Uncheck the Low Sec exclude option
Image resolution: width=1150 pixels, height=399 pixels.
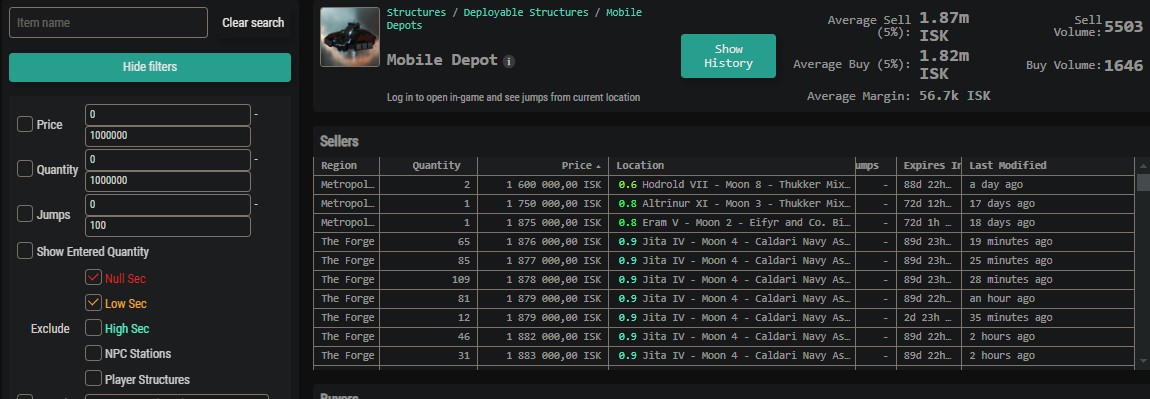[x=93, y=302]
